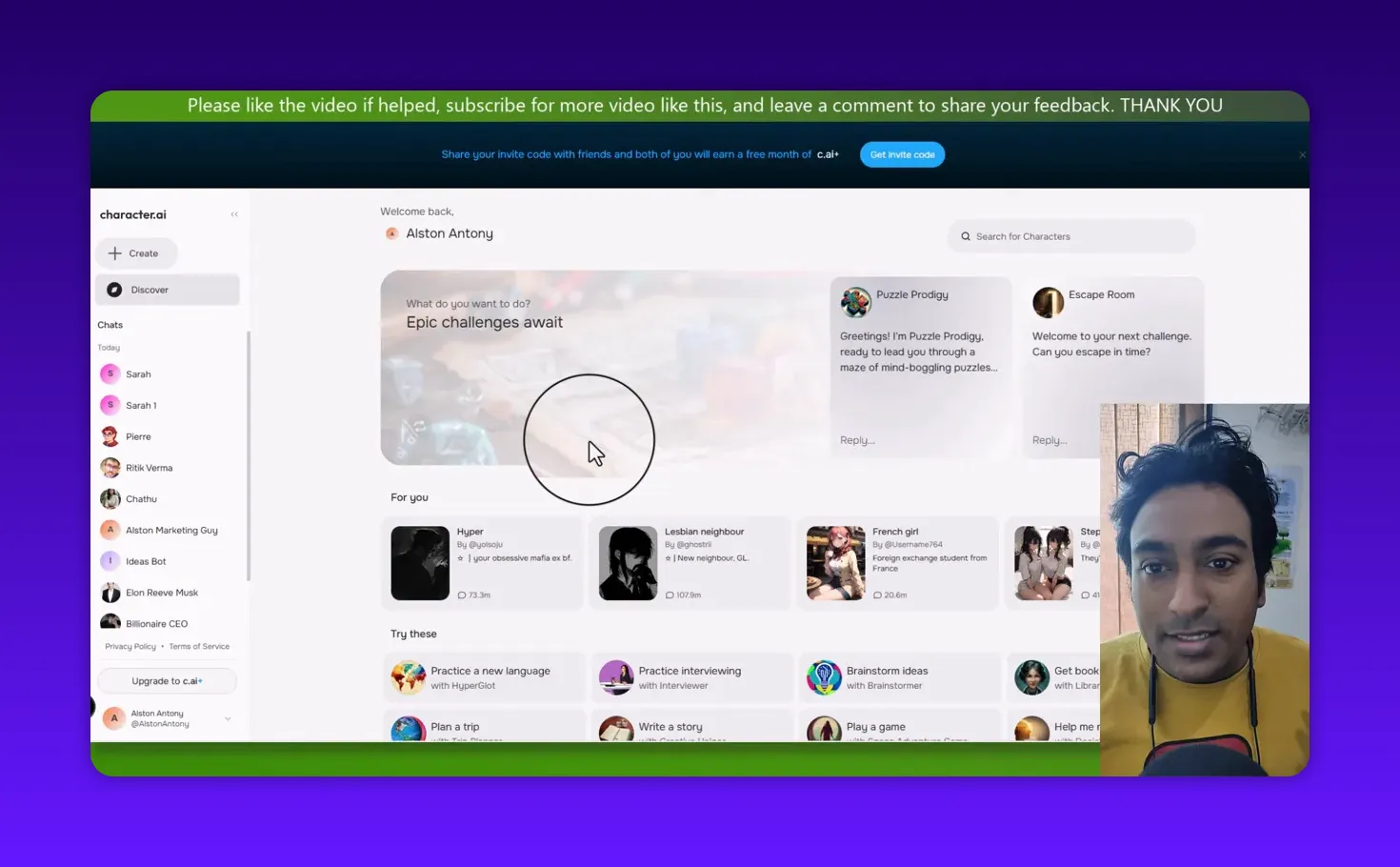Open the Puzzle Prodigy character avatar
The width and height of the screenshot is (1400, 867).
(854, 302)
